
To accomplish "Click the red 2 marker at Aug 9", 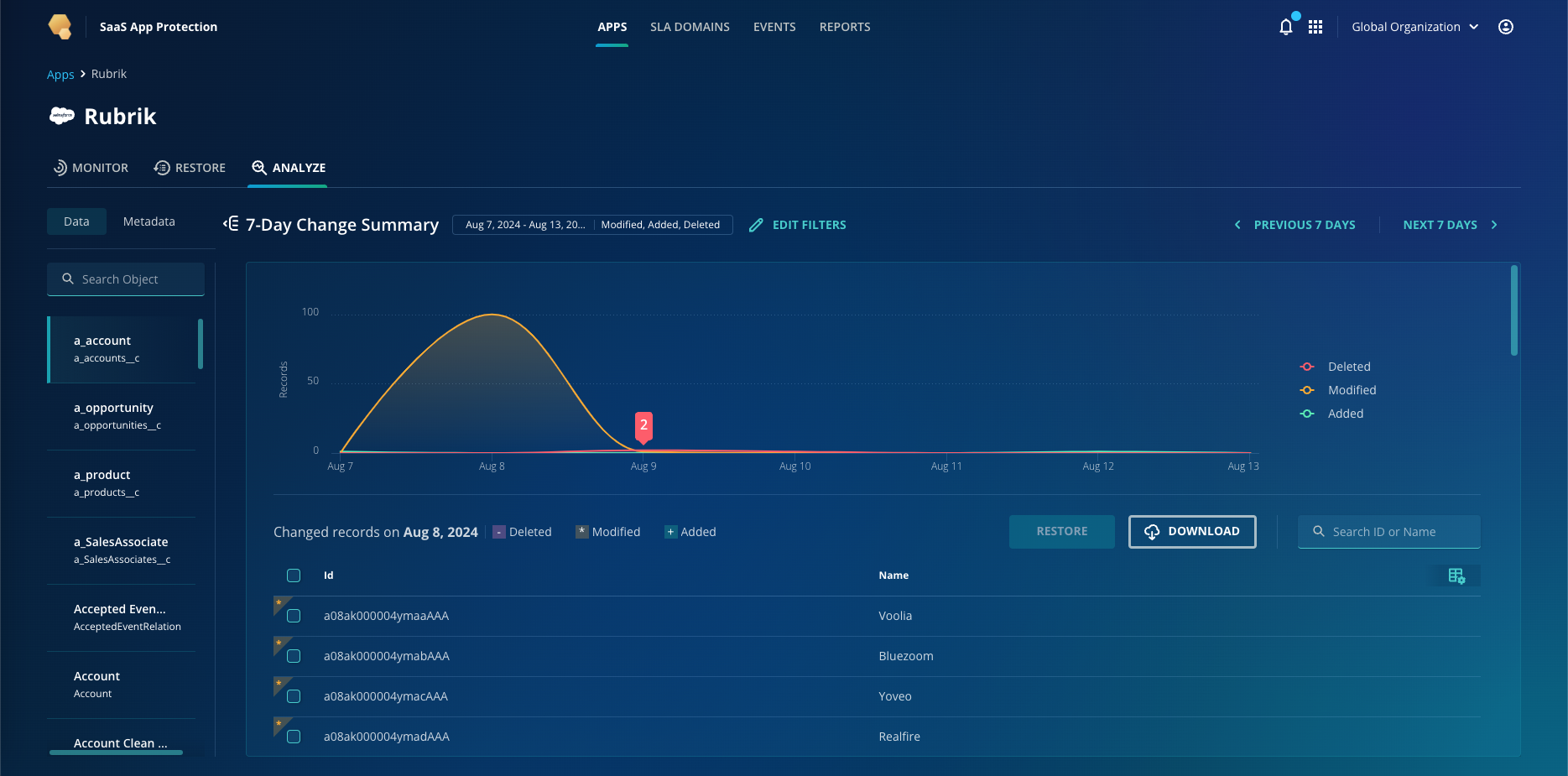I will point(643,425).
